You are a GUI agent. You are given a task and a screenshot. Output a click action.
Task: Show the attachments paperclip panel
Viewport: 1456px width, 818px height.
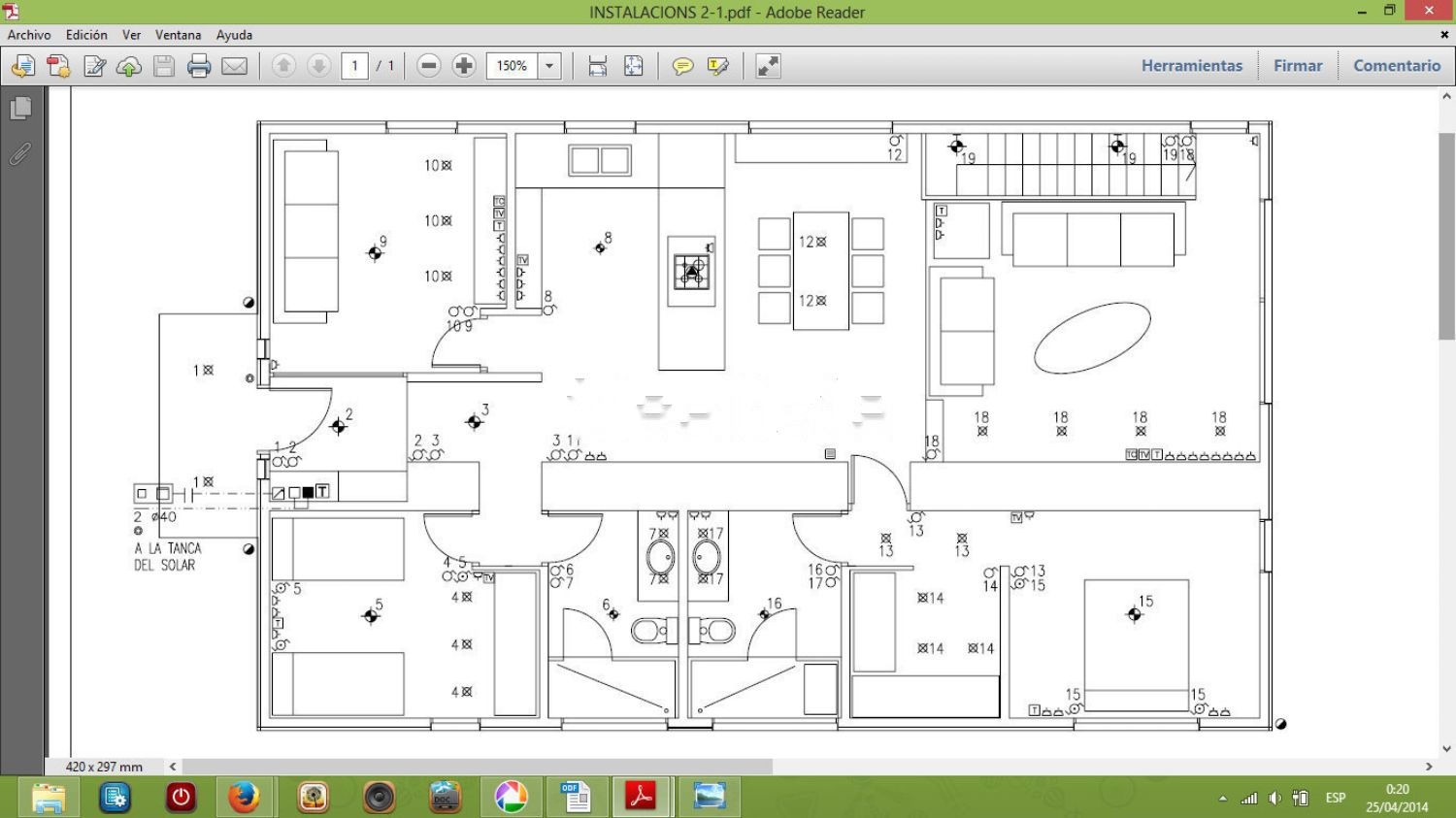[20, 153]
